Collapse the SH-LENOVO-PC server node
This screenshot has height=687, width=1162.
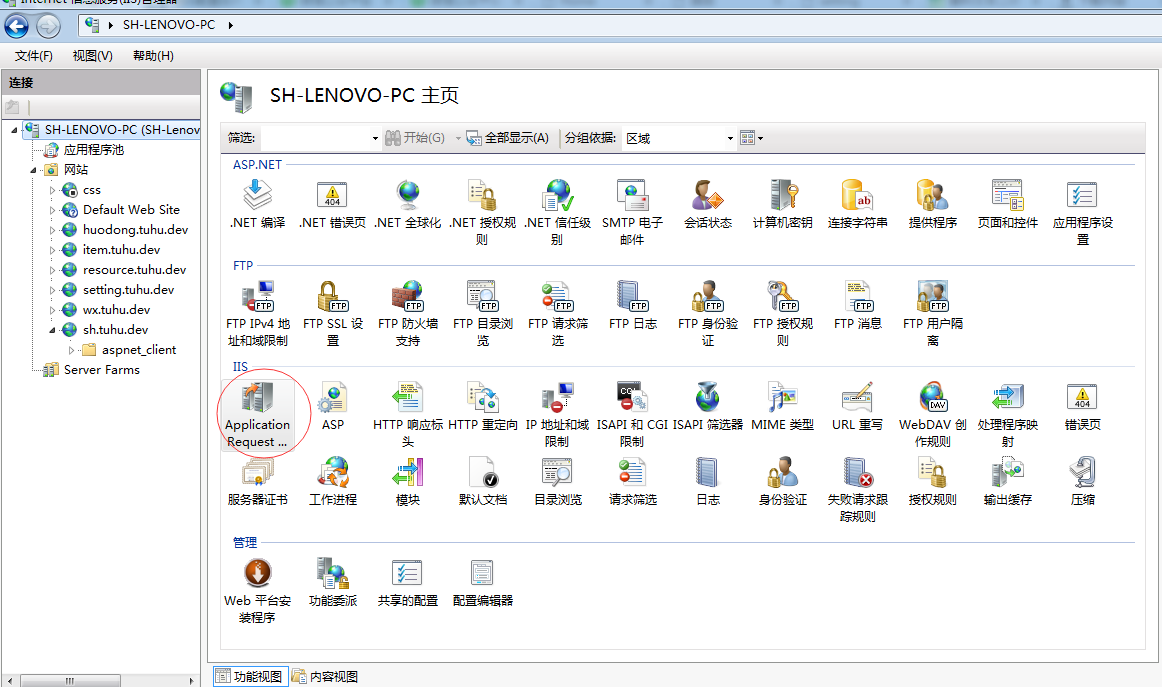(x=14, y=130)
